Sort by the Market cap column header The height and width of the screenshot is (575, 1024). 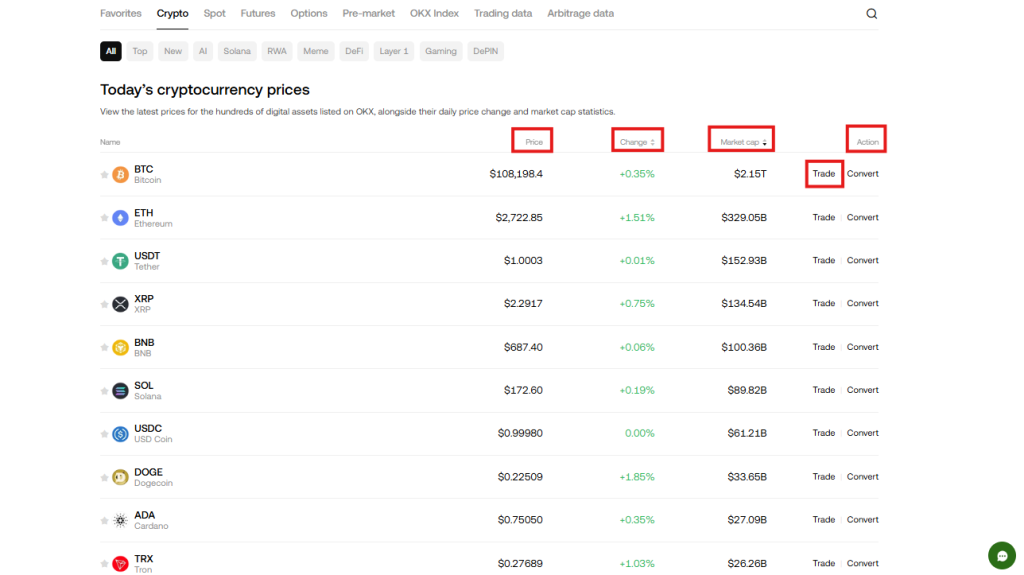[x=743, y=142]
